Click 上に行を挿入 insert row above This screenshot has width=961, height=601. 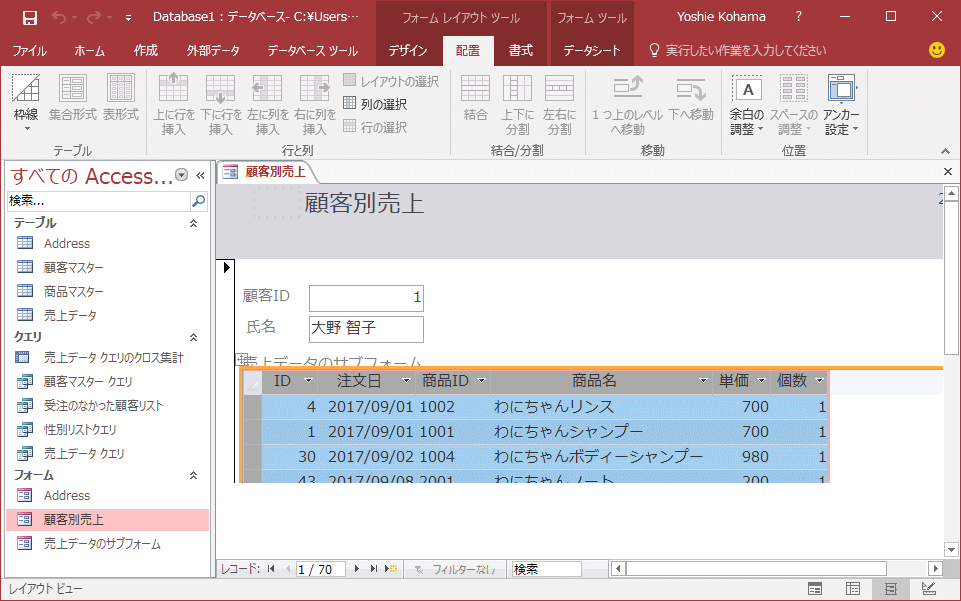click(173, 104)
